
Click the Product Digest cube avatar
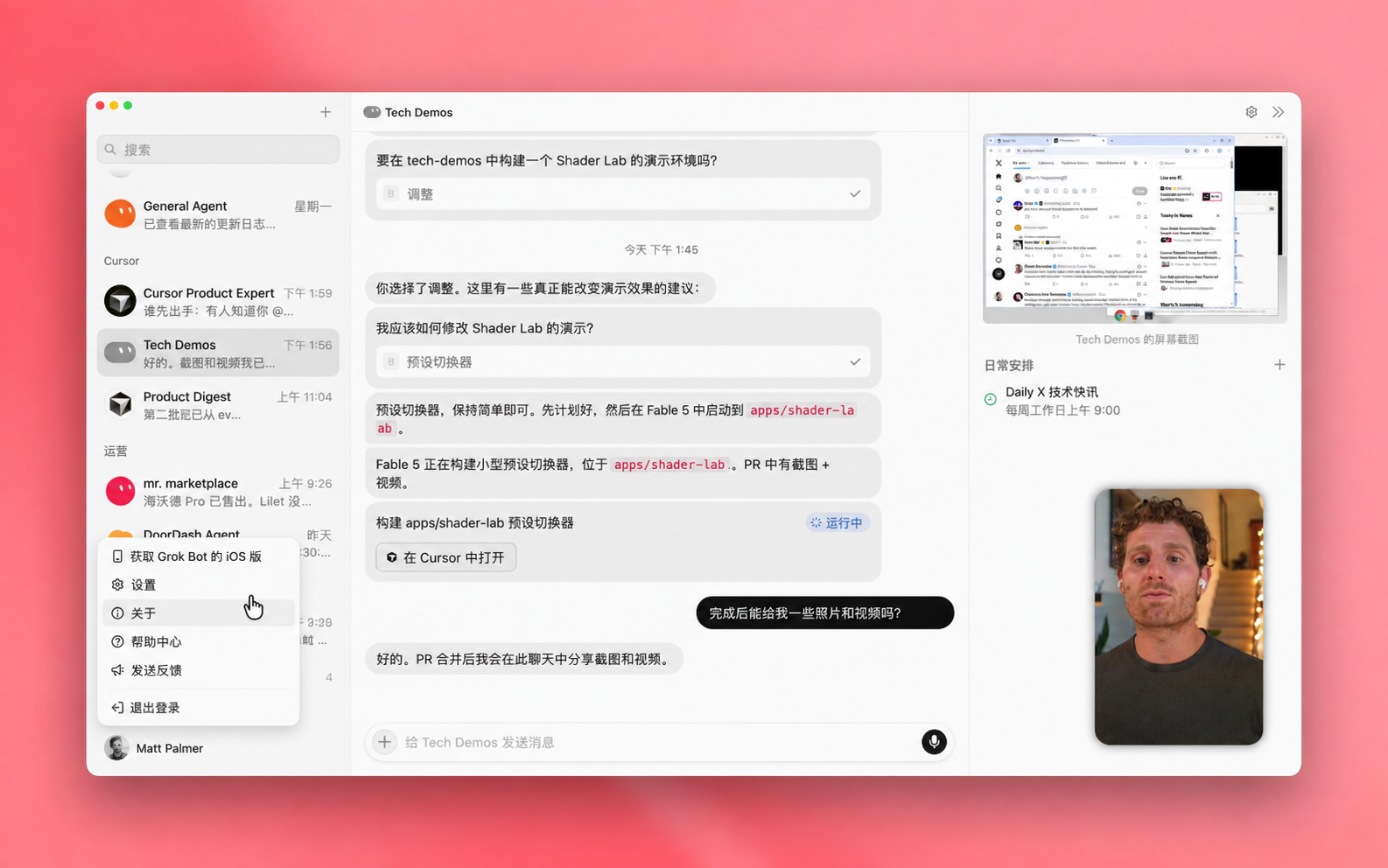tap(120, 404)
